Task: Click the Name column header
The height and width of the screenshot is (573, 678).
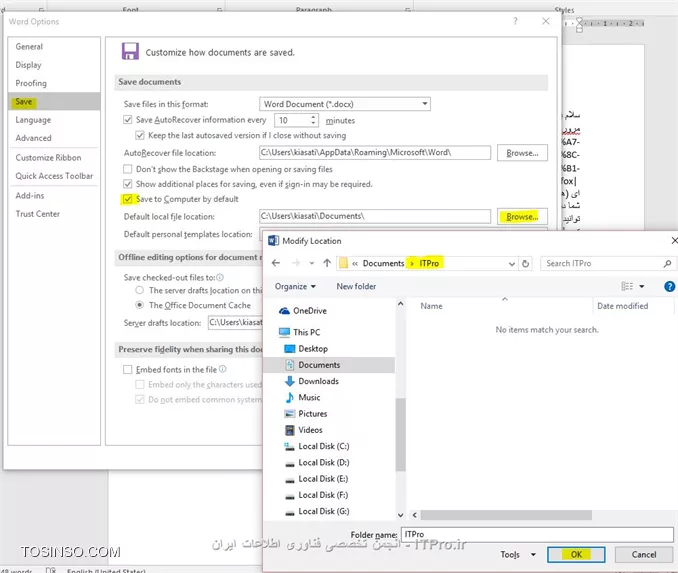Action: point(431,306)
